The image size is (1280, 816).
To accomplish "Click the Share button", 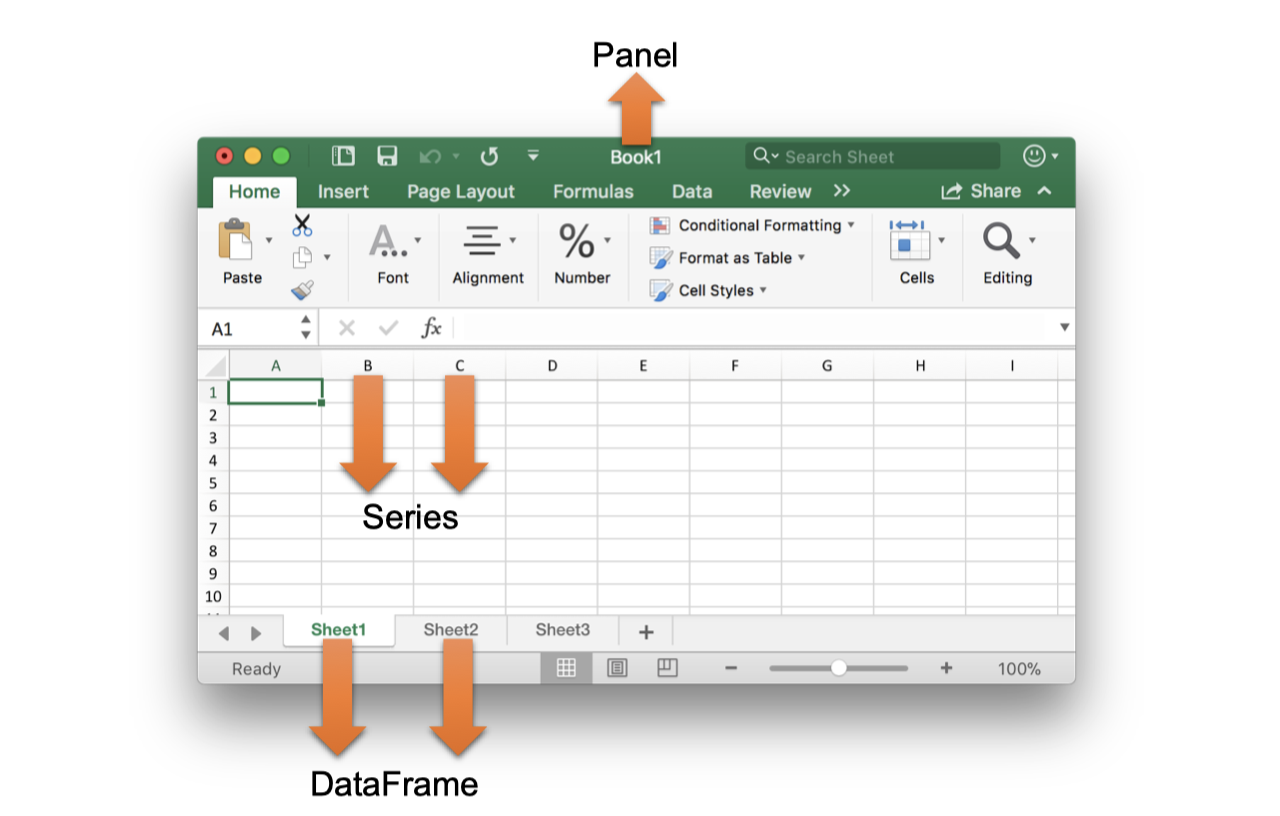I will (x=981, y=191).
